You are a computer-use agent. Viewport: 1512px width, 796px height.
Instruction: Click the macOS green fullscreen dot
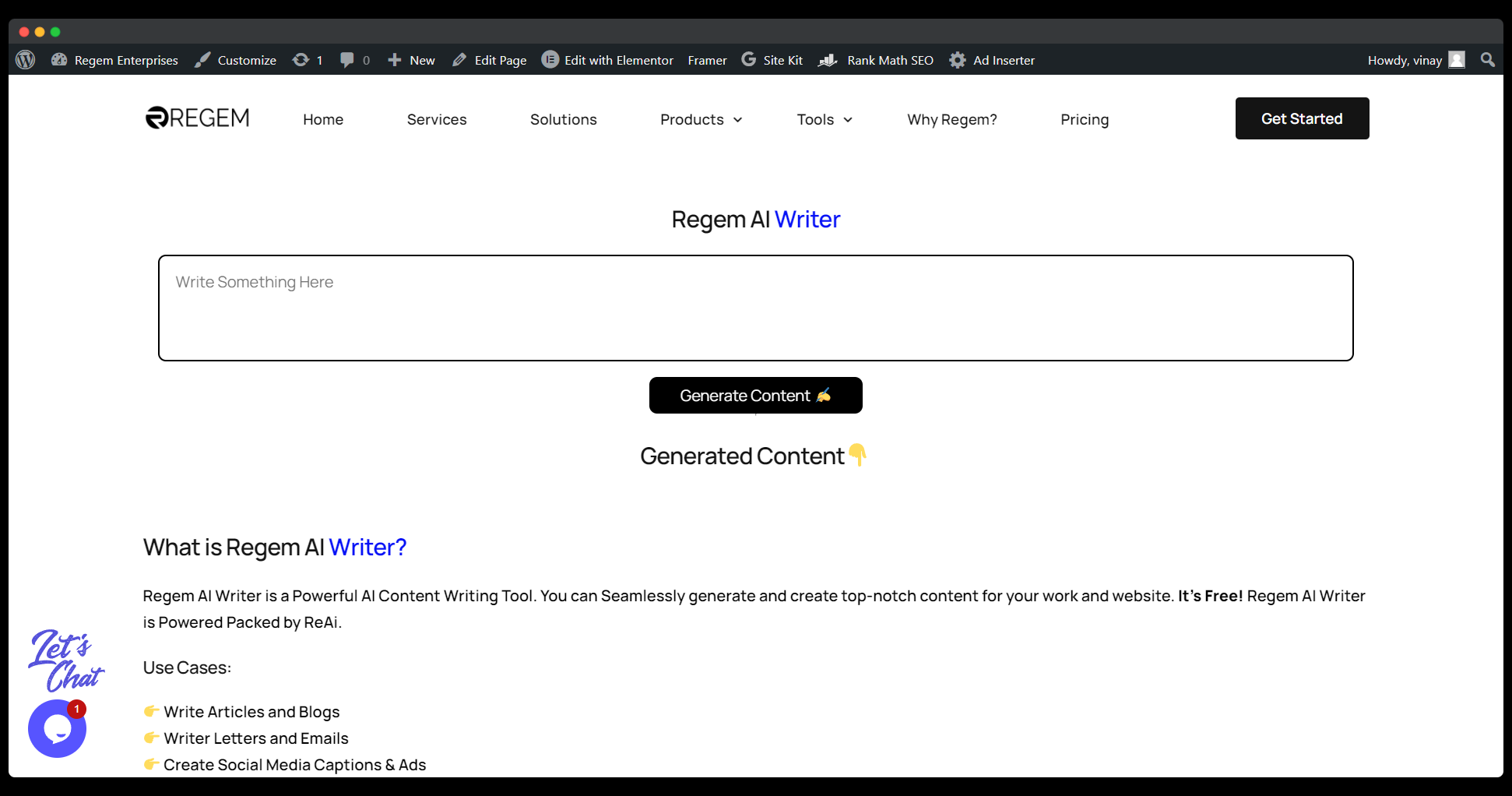(x=55, y=32)
